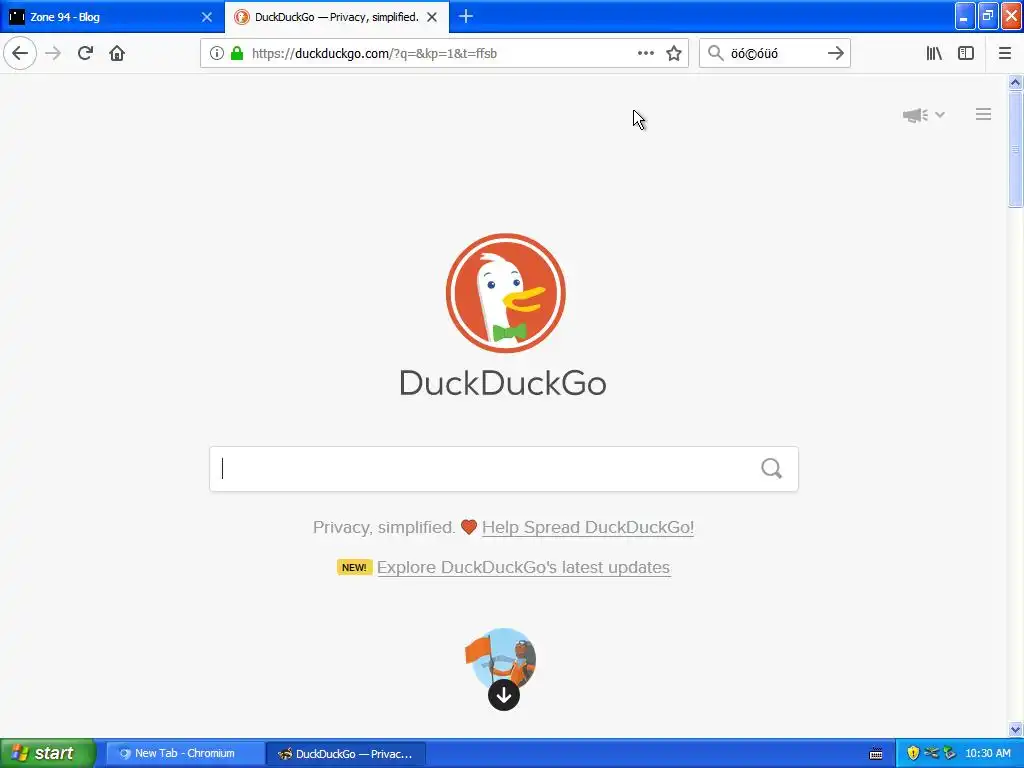The width and height of the screenshot is (1024, 768).
Task: Reload the current page
Action: click(x=85, y=54)
